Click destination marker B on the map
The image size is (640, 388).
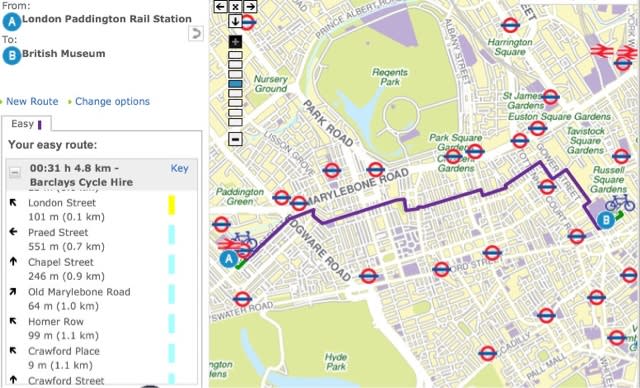(606, 220)
